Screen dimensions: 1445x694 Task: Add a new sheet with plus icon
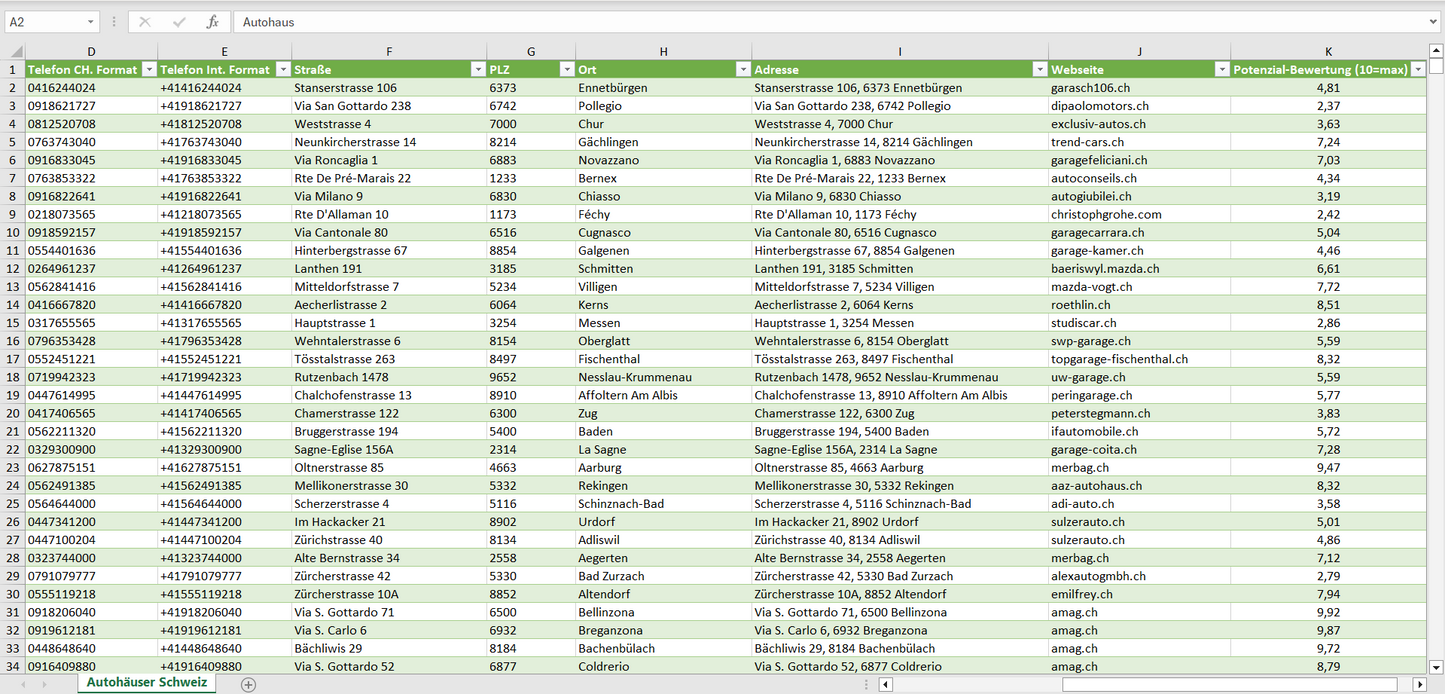point(249,684)
